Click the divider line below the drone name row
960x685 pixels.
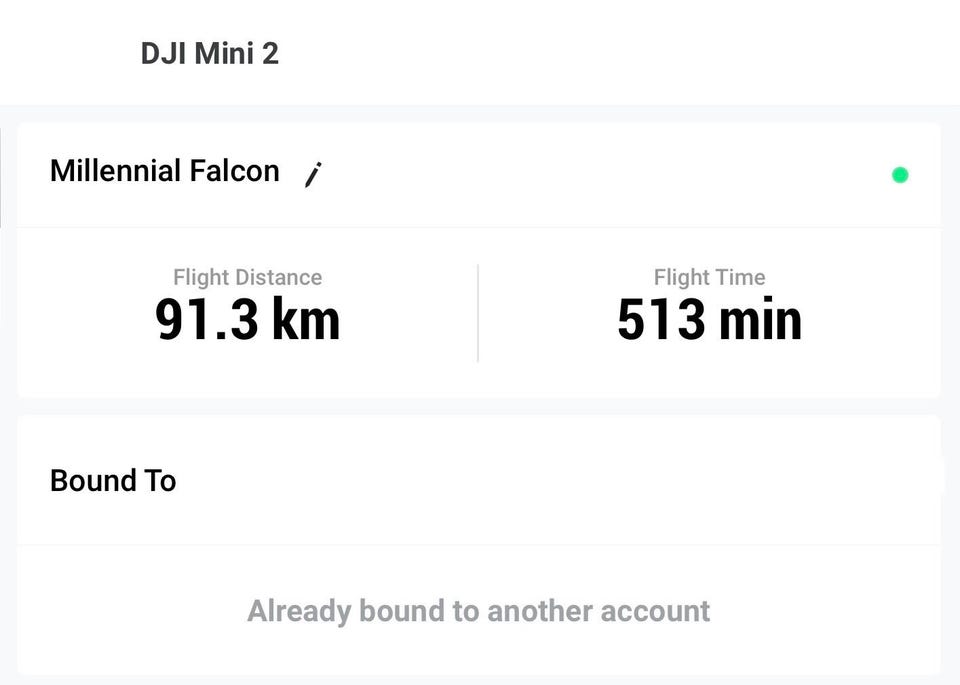479,228
